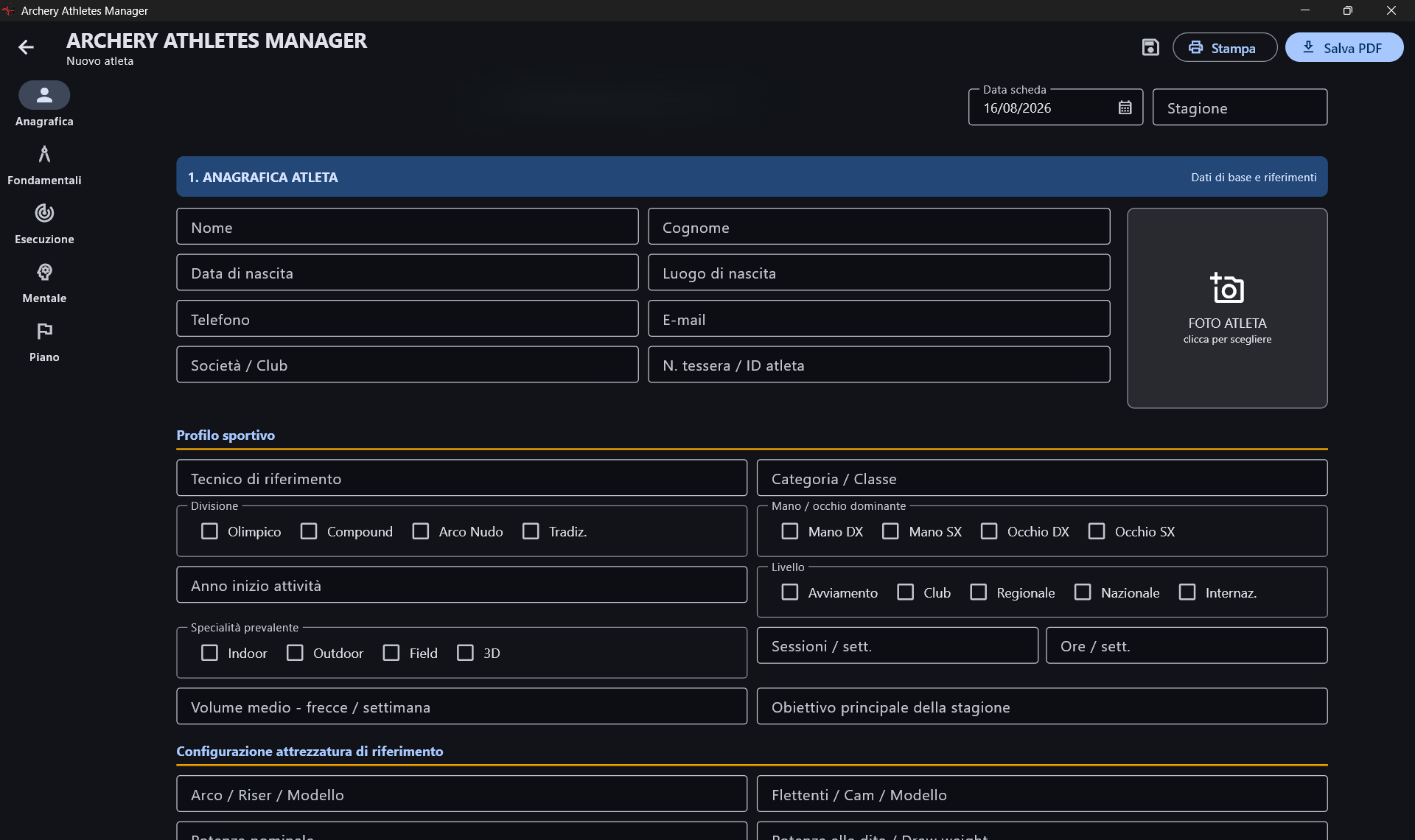Click the Anno inizio attività field
1415x840 pixels.
tap(462, 585)
